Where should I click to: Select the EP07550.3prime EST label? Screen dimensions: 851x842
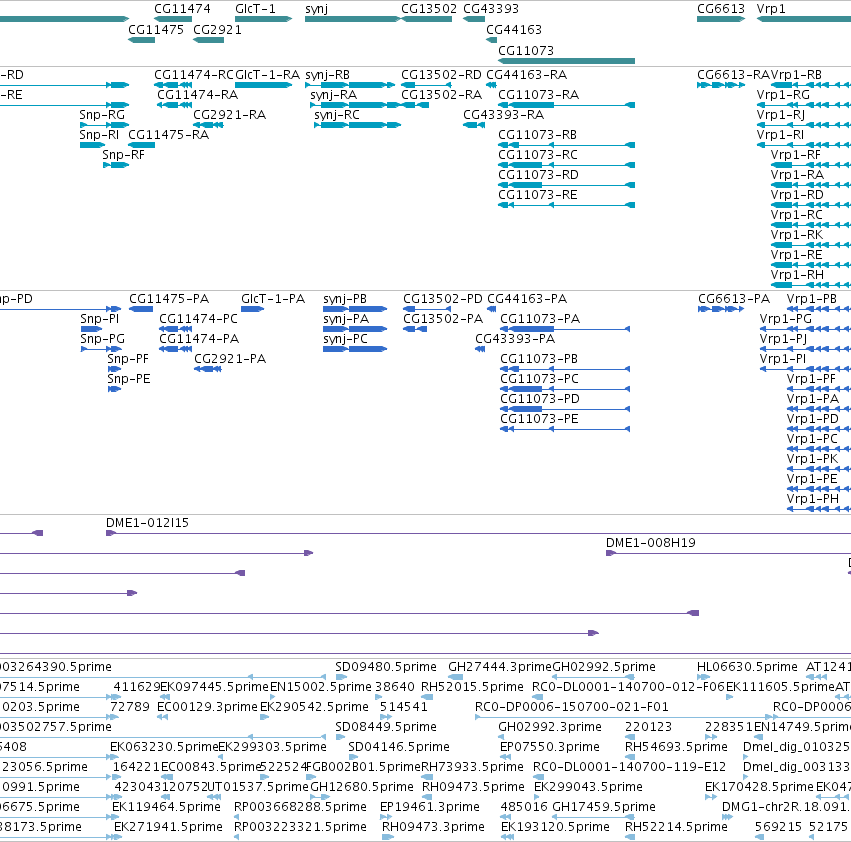pos(549,748)
